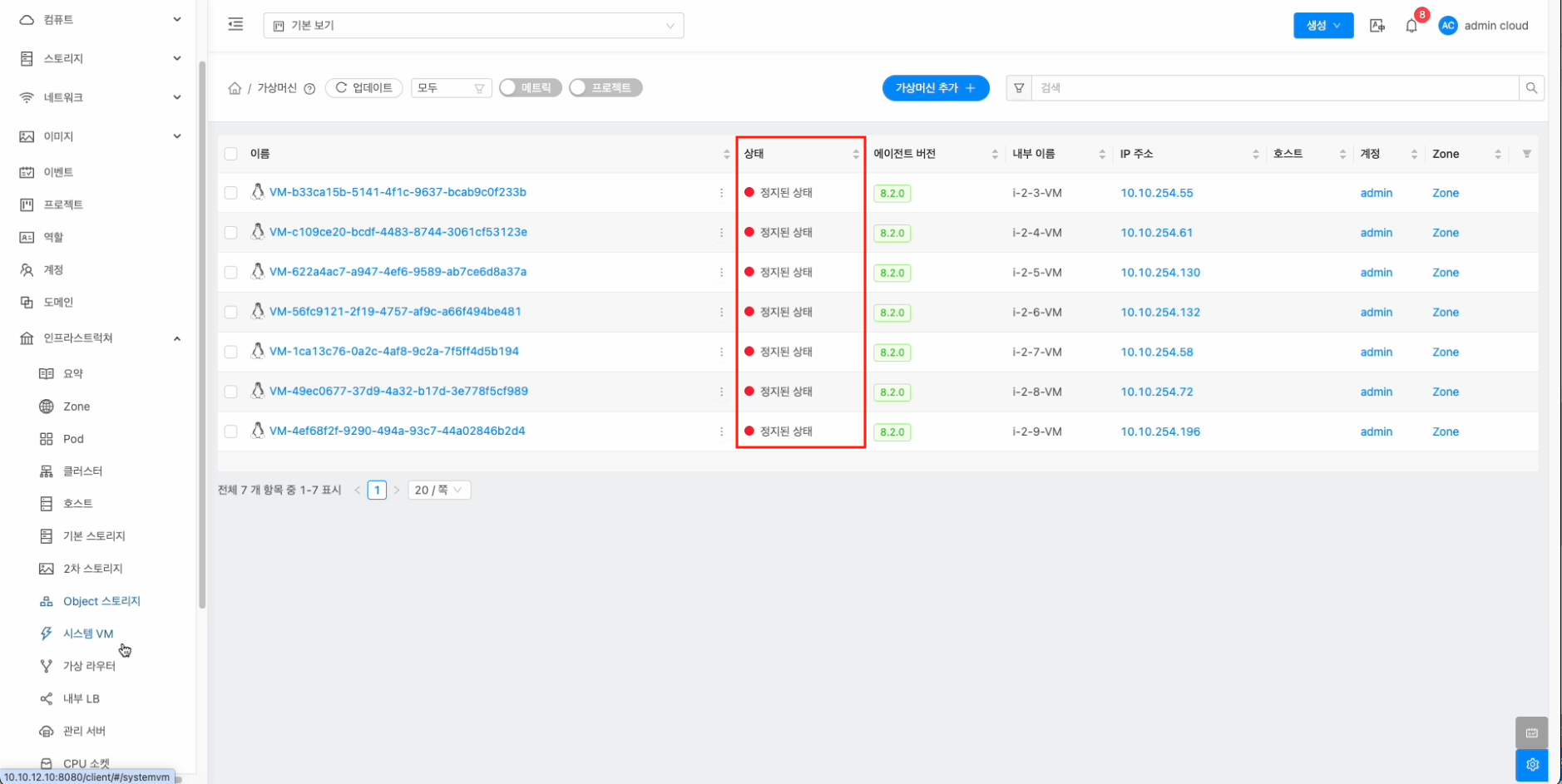
Task: Click the 가상머신 추가 button
Action: 935,88
